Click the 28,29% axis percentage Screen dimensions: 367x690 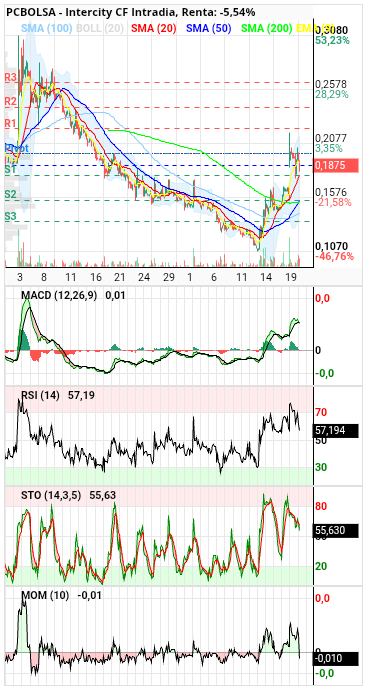tap(332, 94)
